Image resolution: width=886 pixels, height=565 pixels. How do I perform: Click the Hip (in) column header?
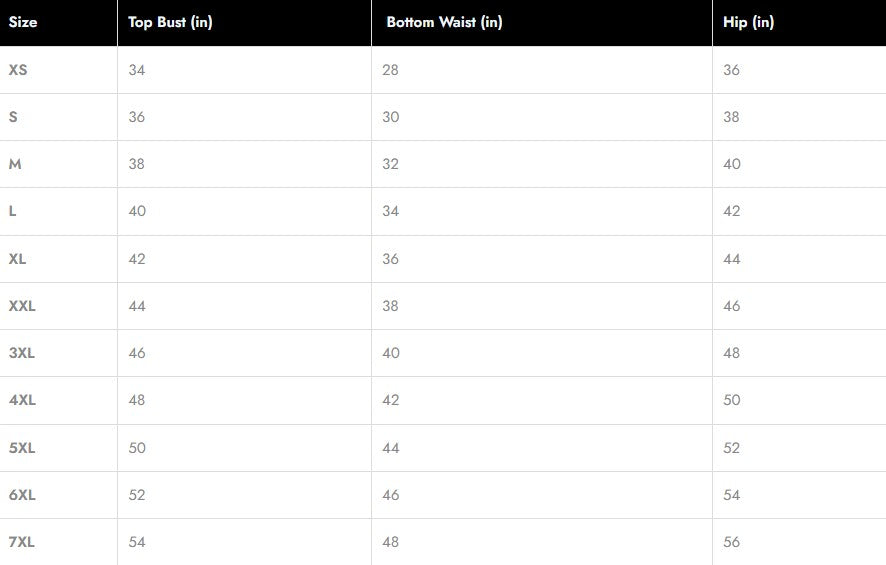[748, 22]
